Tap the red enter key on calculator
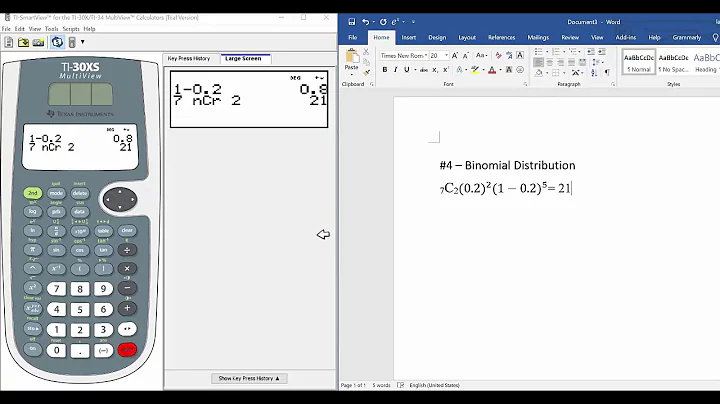This screenshot has width=720, height=404. (127, 350)
